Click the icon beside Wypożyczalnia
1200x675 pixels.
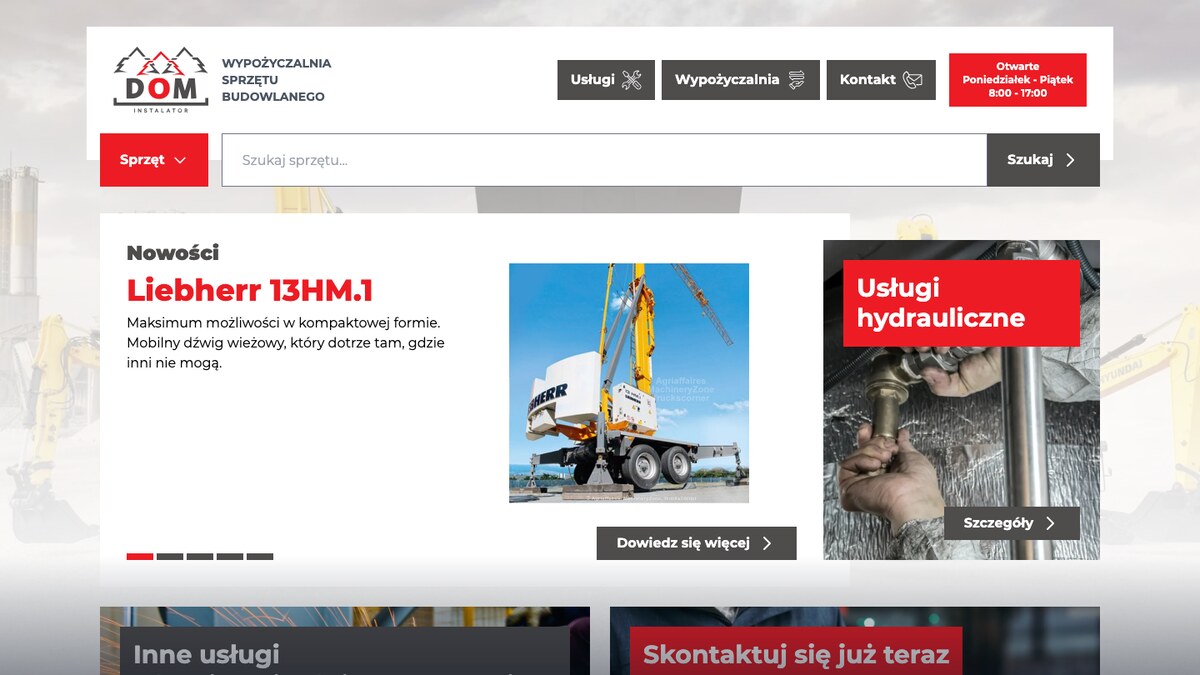[796, 80]
